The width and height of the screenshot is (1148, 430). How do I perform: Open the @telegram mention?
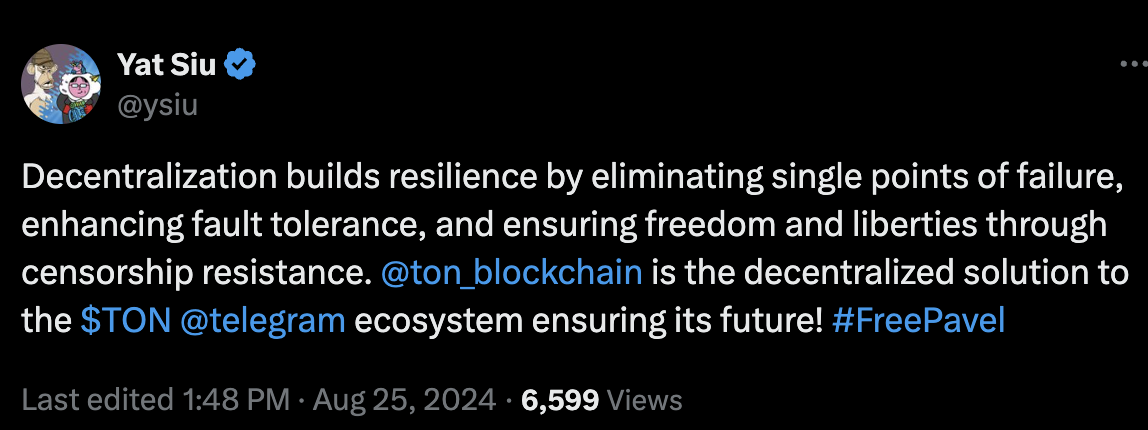pyautogui.click(x=262, y=322)
